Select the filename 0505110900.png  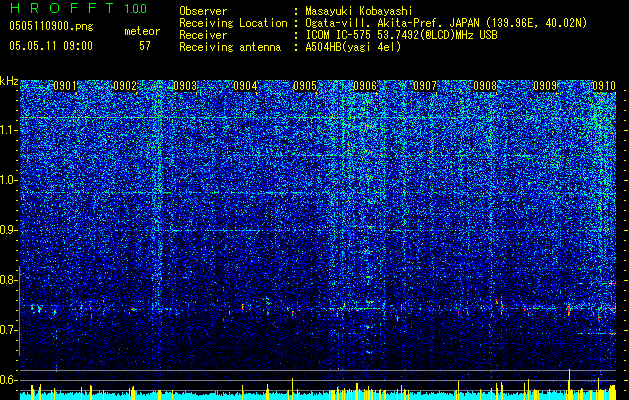[x=51, y=27]
